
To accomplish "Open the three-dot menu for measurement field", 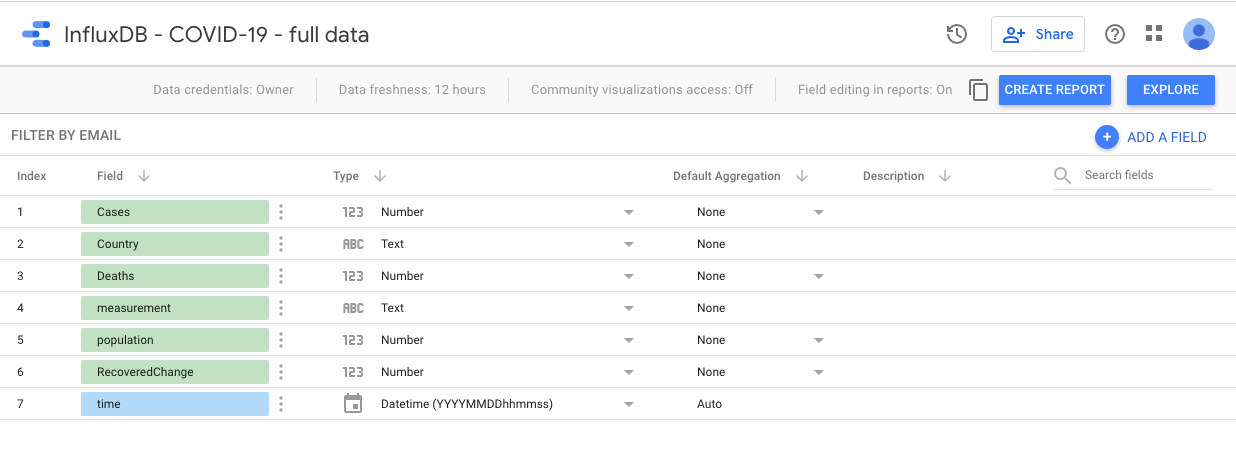I will point(281,308).
